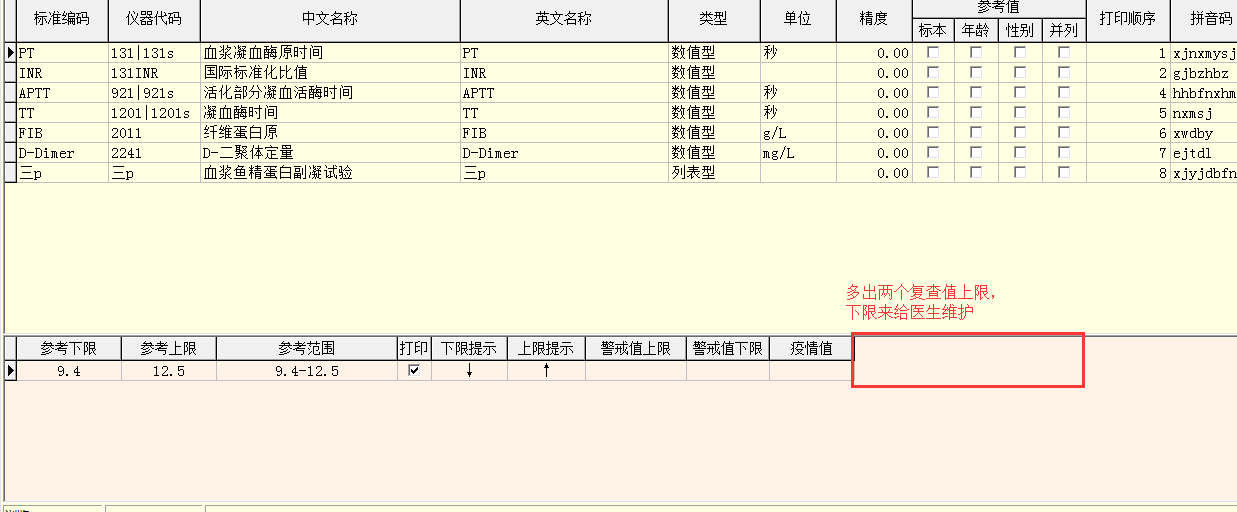1237x512 pixels.
Task: Uncheck the 打印 checkbox in the 9.4-12.5 row
Action: click(414, 370)
